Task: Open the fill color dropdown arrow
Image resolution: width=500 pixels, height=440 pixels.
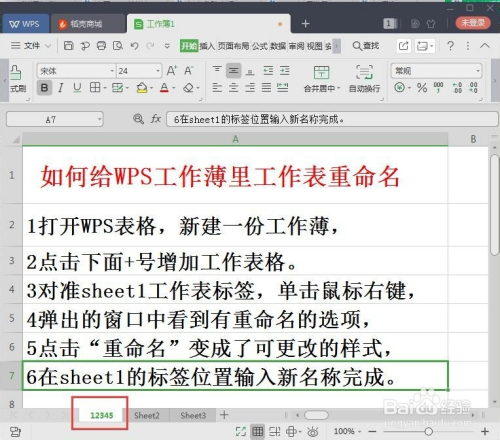Action: point(151,88)
